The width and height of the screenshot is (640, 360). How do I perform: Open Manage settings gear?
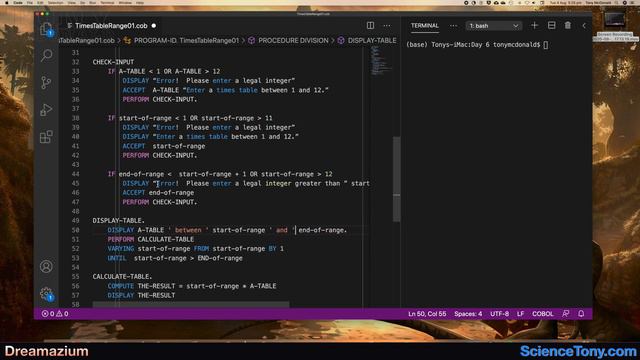point(46,293)
